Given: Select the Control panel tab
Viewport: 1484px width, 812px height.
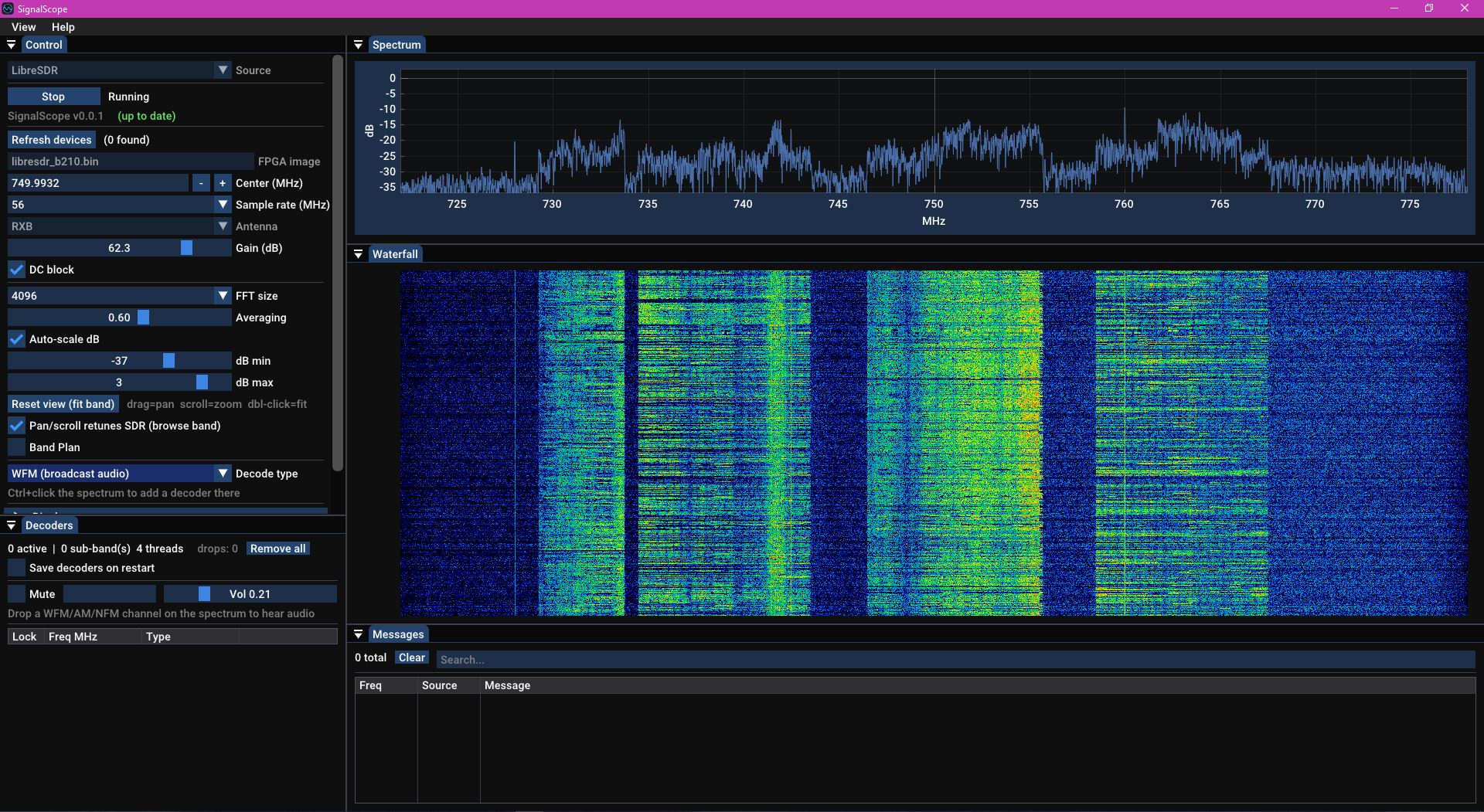Looking at the screenshot, I should (x=44, y=45).
